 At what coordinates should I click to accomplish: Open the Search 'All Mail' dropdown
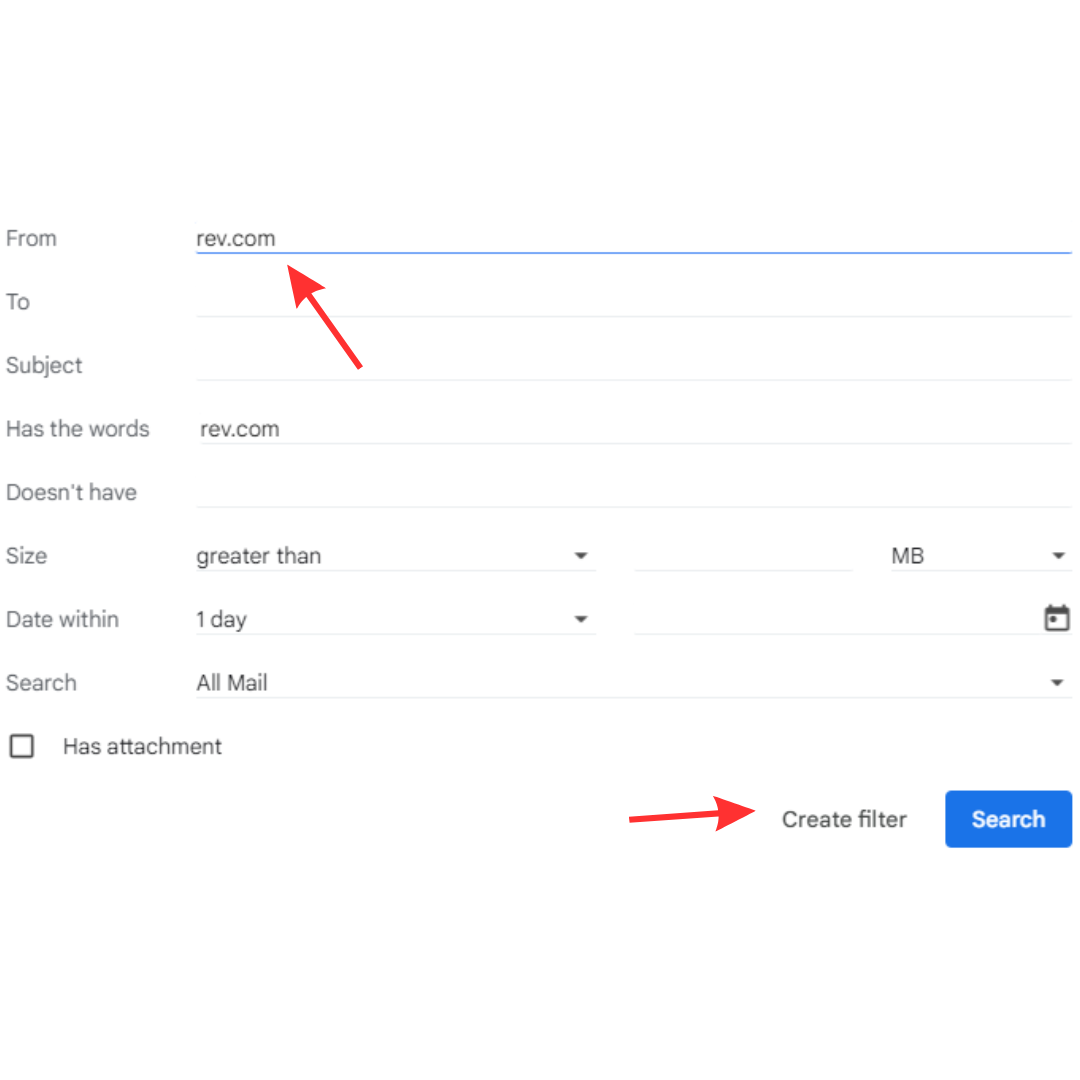tap(634, 683)
